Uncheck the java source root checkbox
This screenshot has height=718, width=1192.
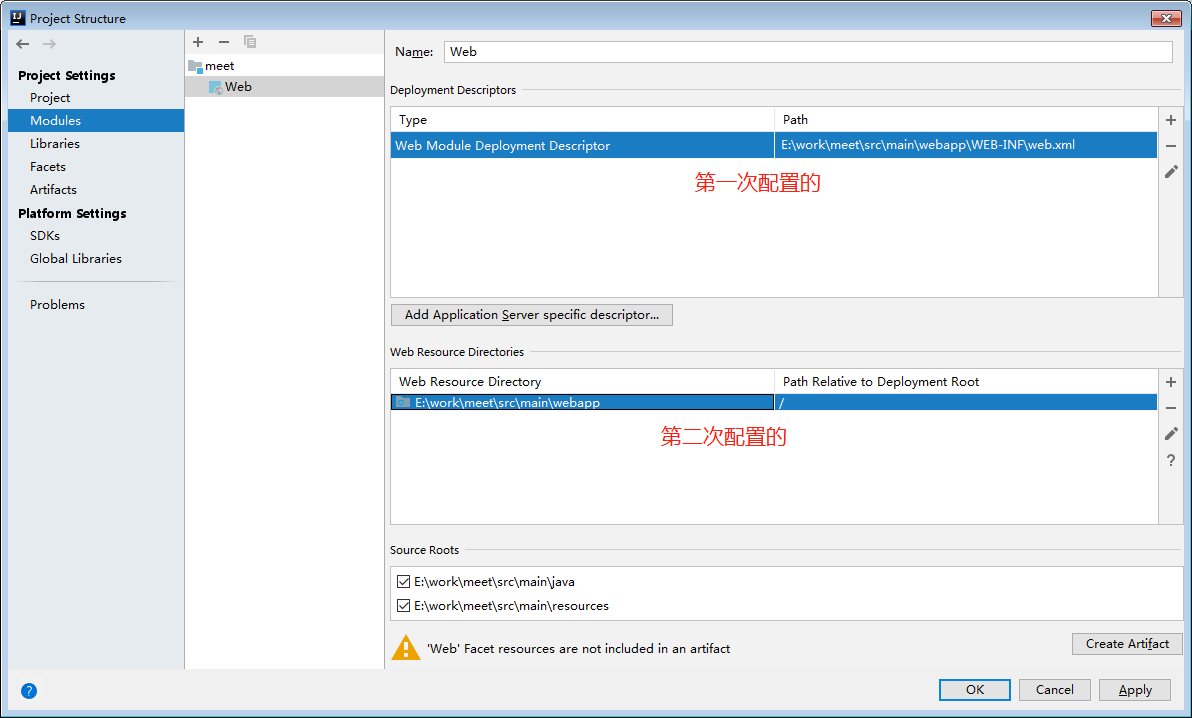coord(403,581)
